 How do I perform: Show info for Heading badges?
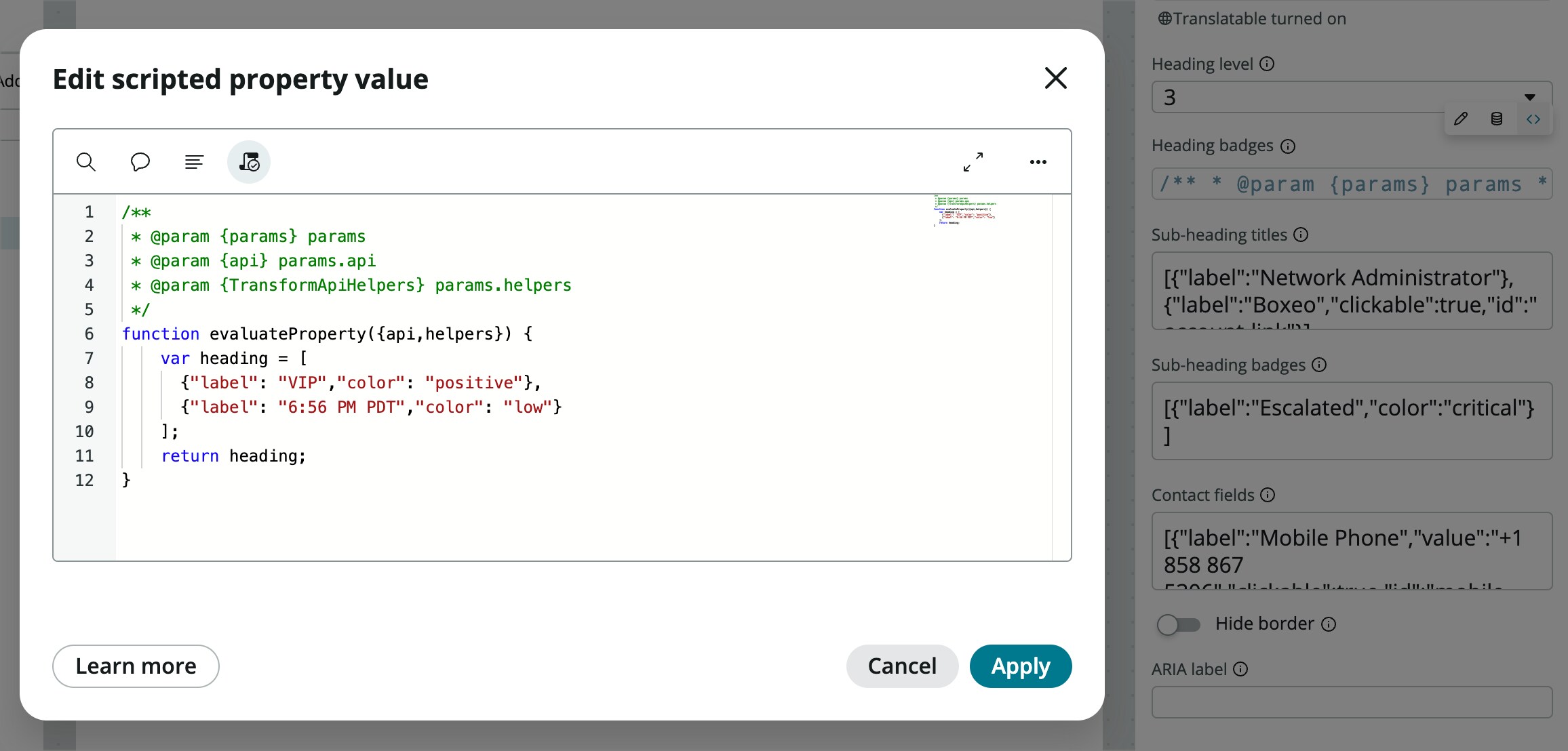[x=1288, y=146]
